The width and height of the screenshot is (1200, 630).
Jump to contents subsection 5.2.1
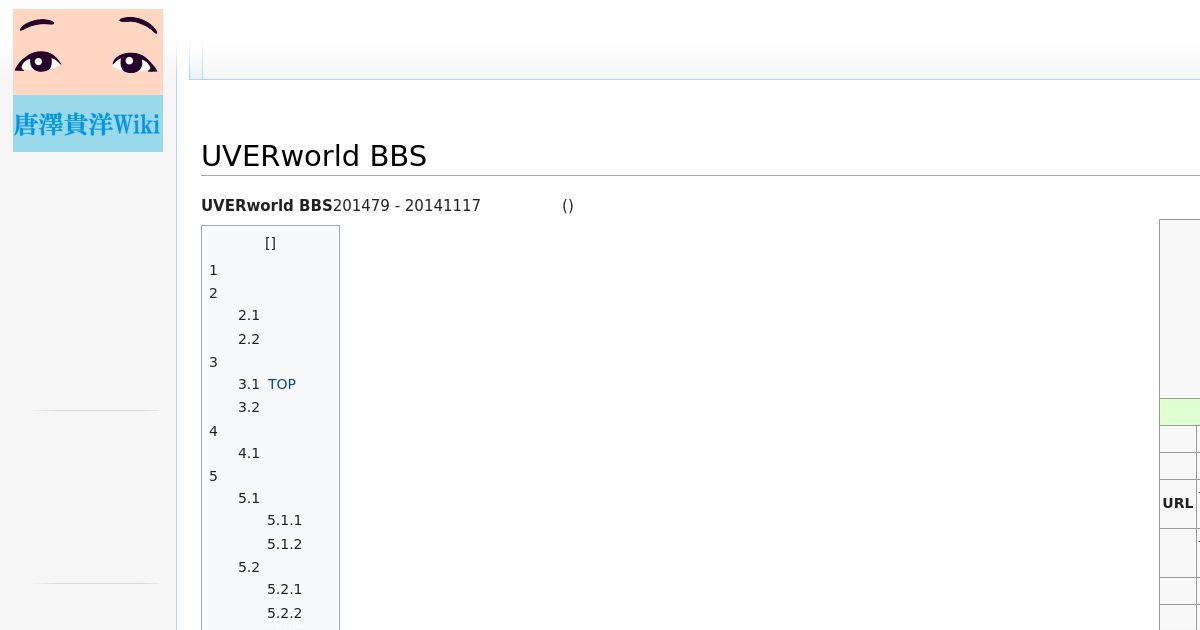point(284,589)
